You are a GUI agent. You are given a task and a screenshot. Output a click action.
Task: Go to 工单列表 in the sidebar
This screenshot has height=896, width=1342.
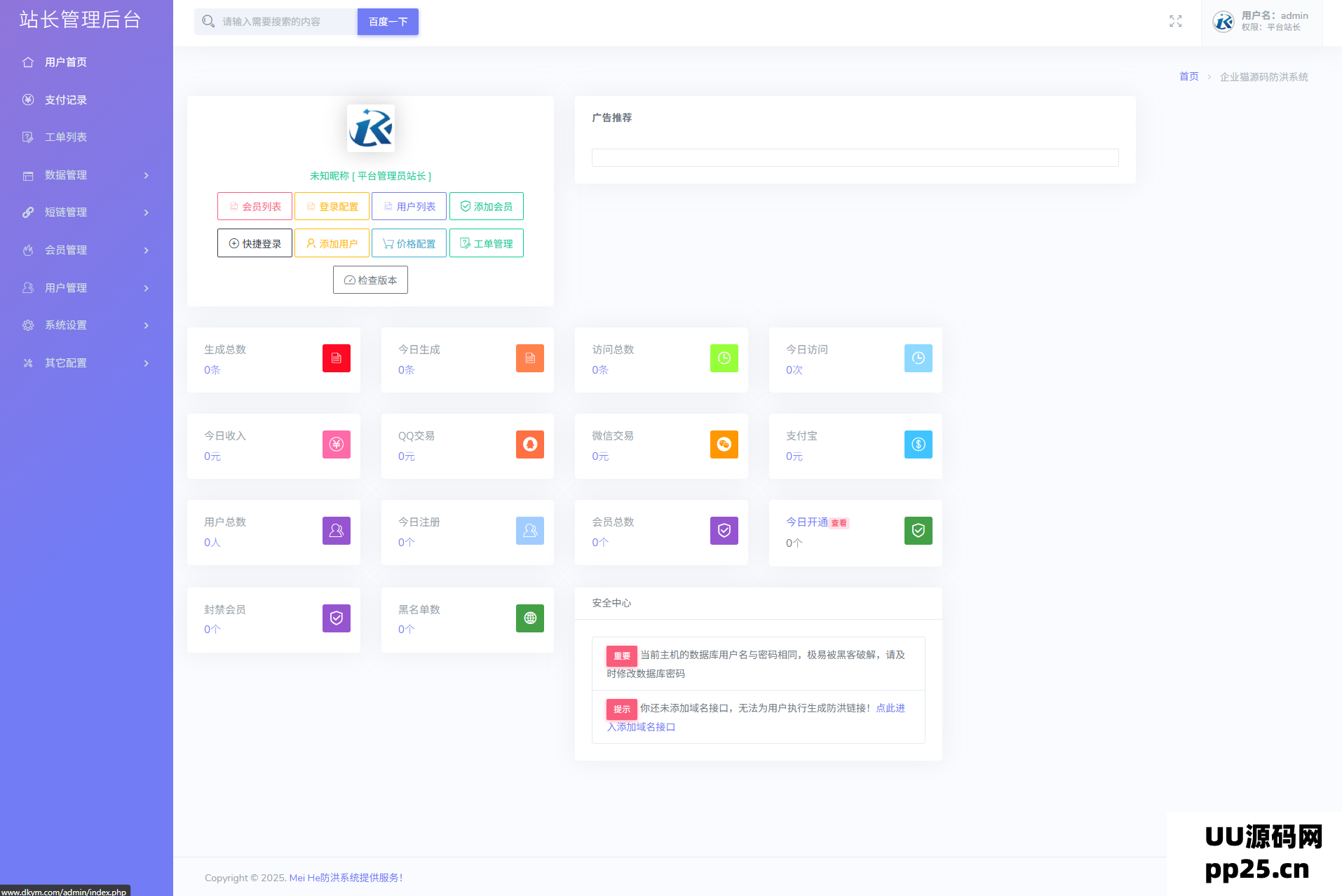[66, 137]
